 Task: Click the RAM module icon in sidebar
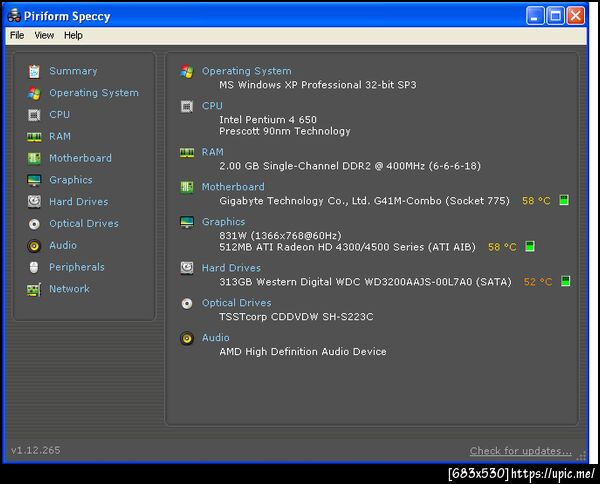34,137
